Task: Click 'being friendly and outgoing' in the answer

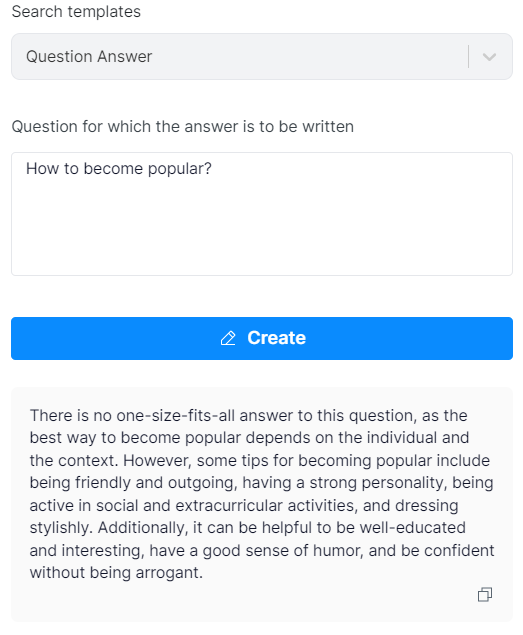Action: point(132,483)
